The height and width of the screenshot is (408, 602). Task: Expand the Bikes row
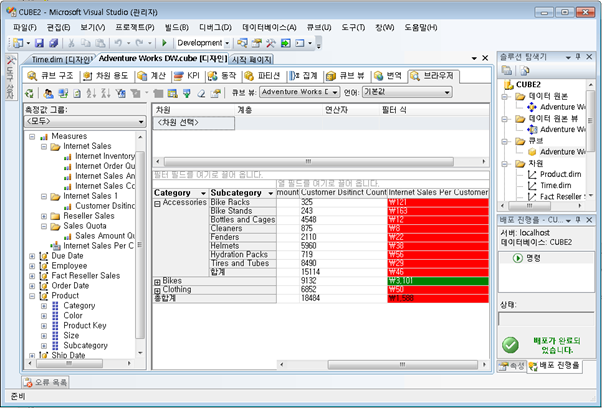point(157,282)
